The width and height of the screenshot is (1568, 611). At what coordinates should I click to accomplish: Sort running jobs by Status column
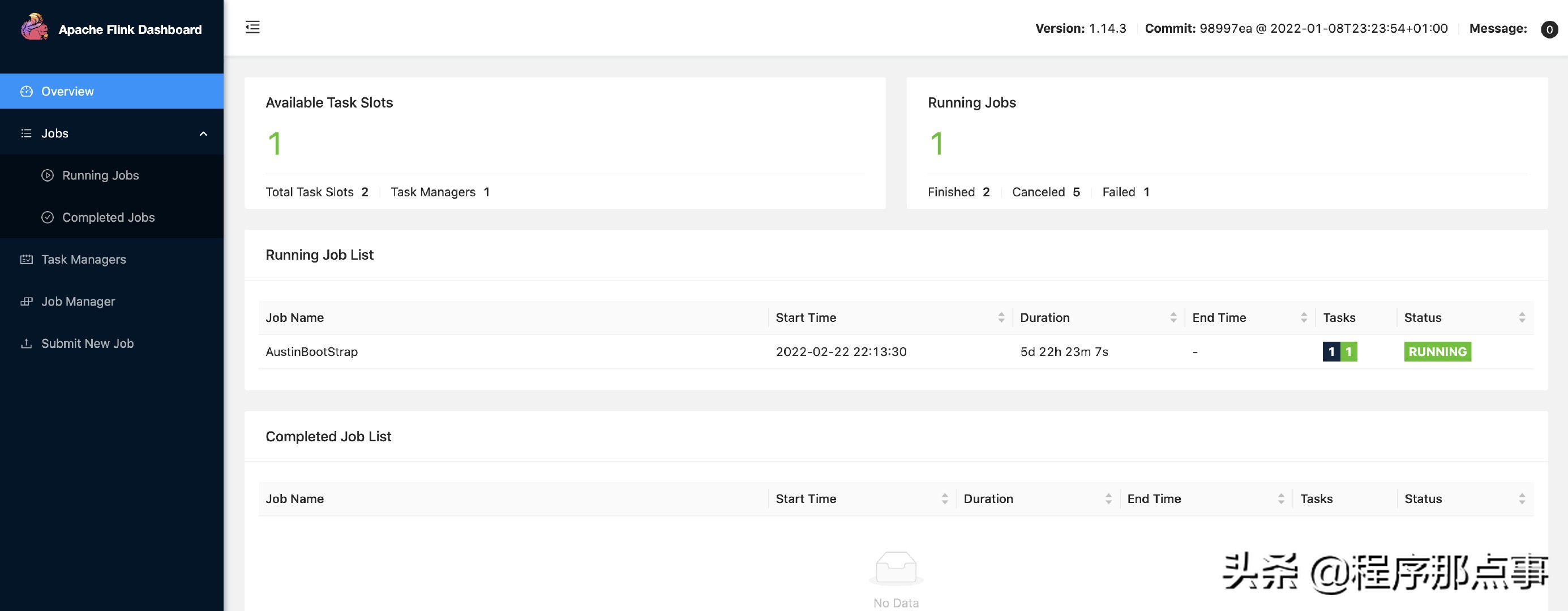(1522, 318)
